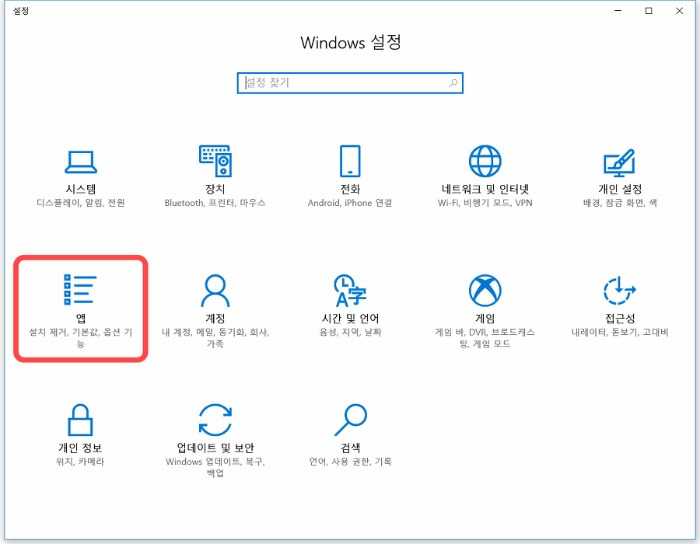Open the 개인 설정 paintbrush icon
This screenshot has height=544, width=700.
pos(620,162)
